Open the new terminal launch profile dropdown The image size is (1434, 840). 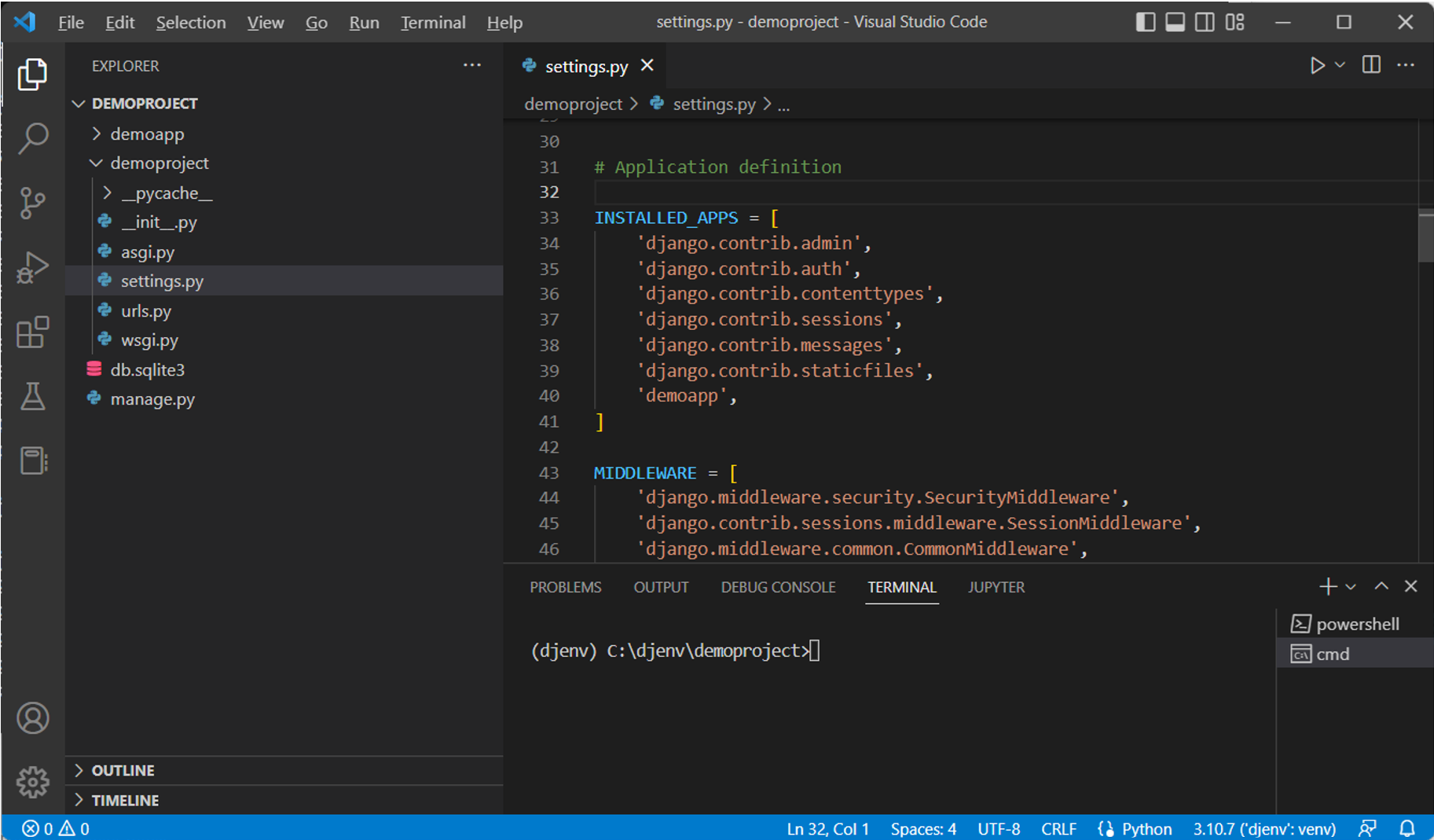pos(1351,587)
